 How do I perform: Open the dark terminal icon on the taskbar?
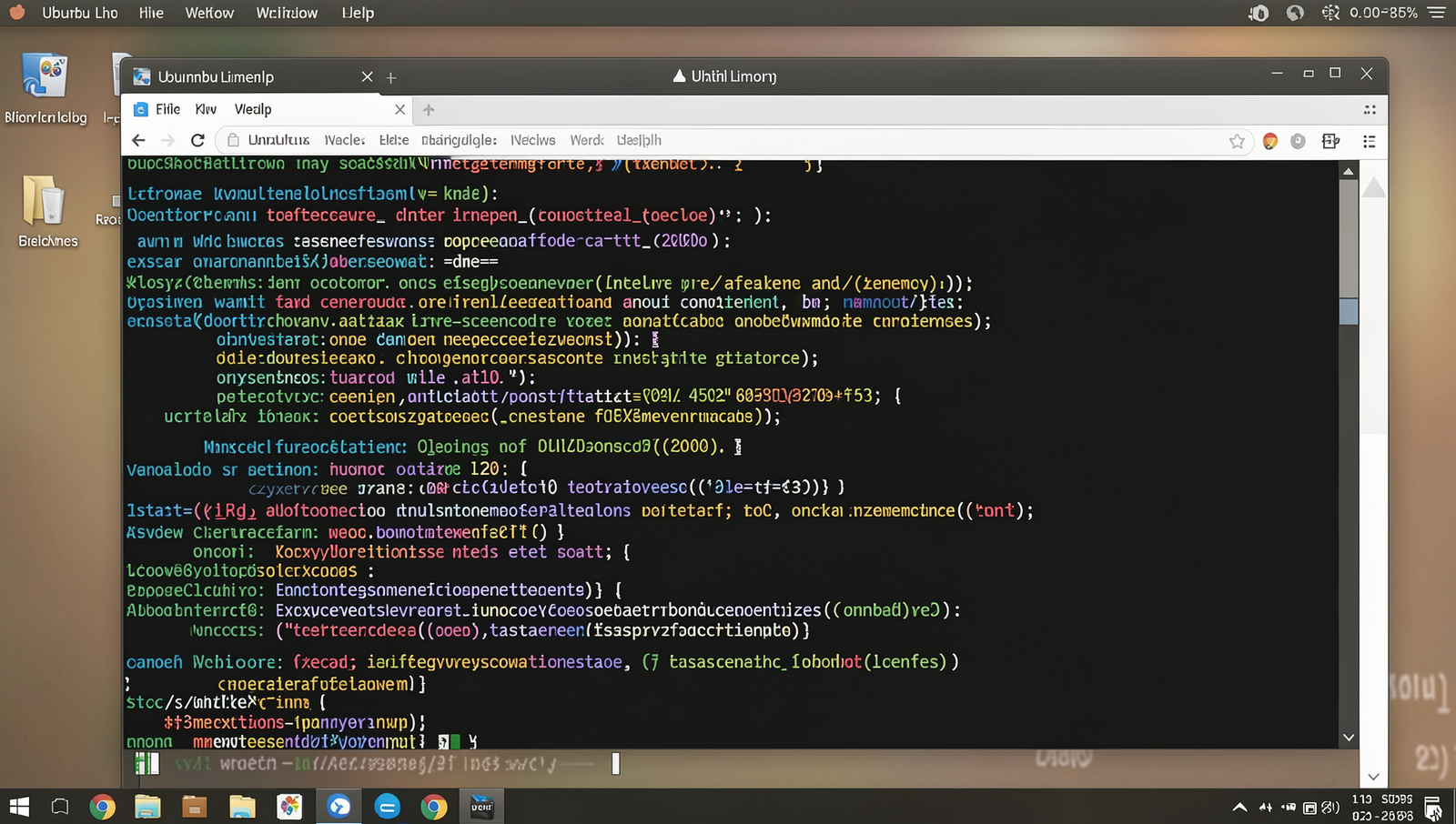click(x=481, y=807)
